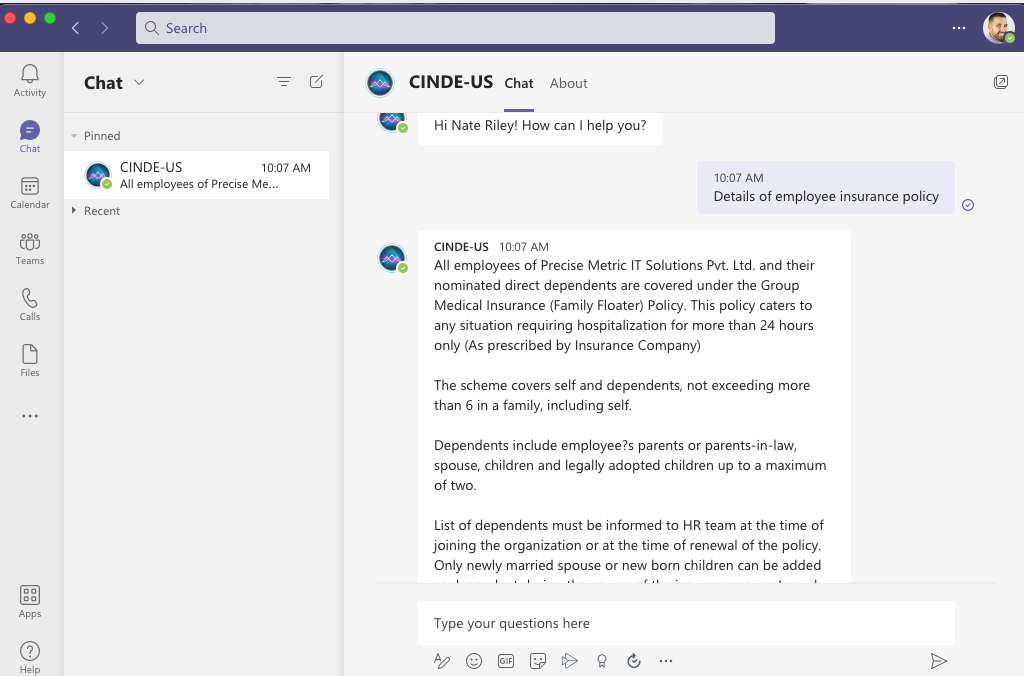Open the chat list Filter
The width and height of the screenshot is (1024, 676).
tap(283, 82)
